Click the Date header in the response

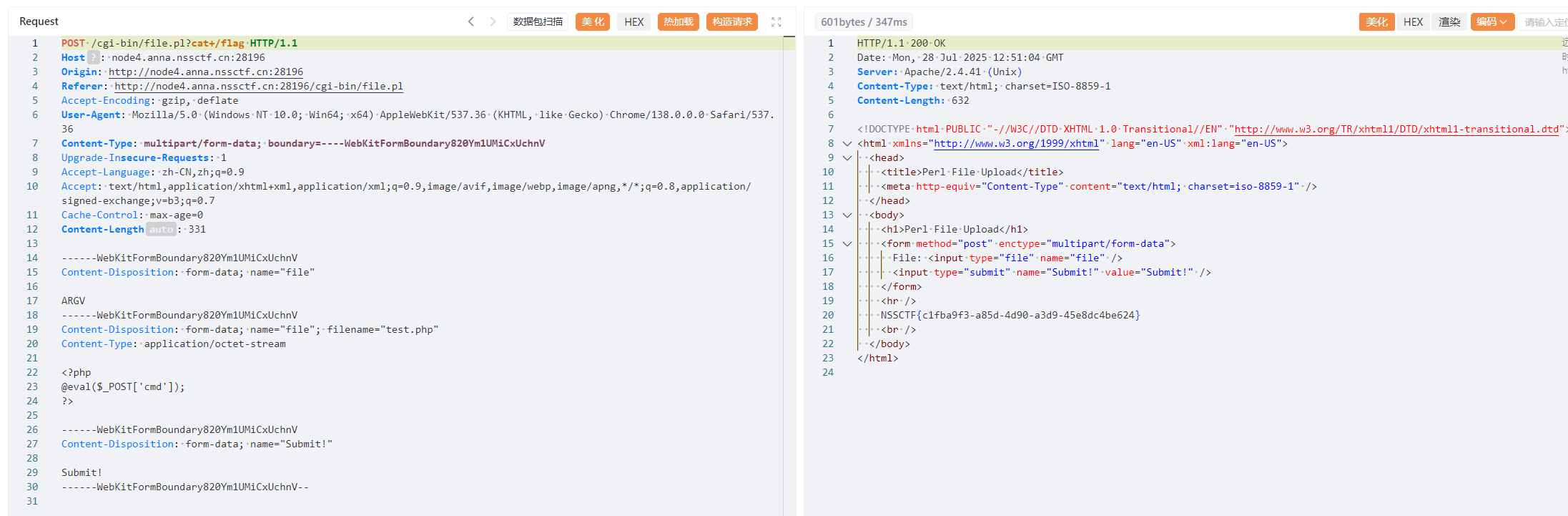[960, 57]
